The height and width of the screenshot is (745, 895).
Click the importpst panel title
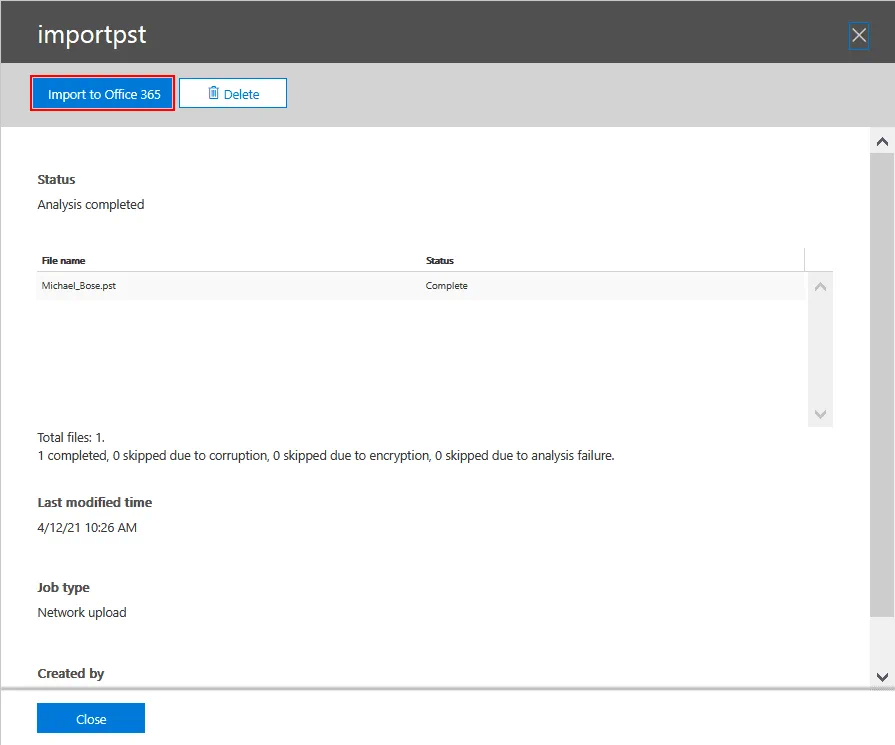click(x=92, y=34)
